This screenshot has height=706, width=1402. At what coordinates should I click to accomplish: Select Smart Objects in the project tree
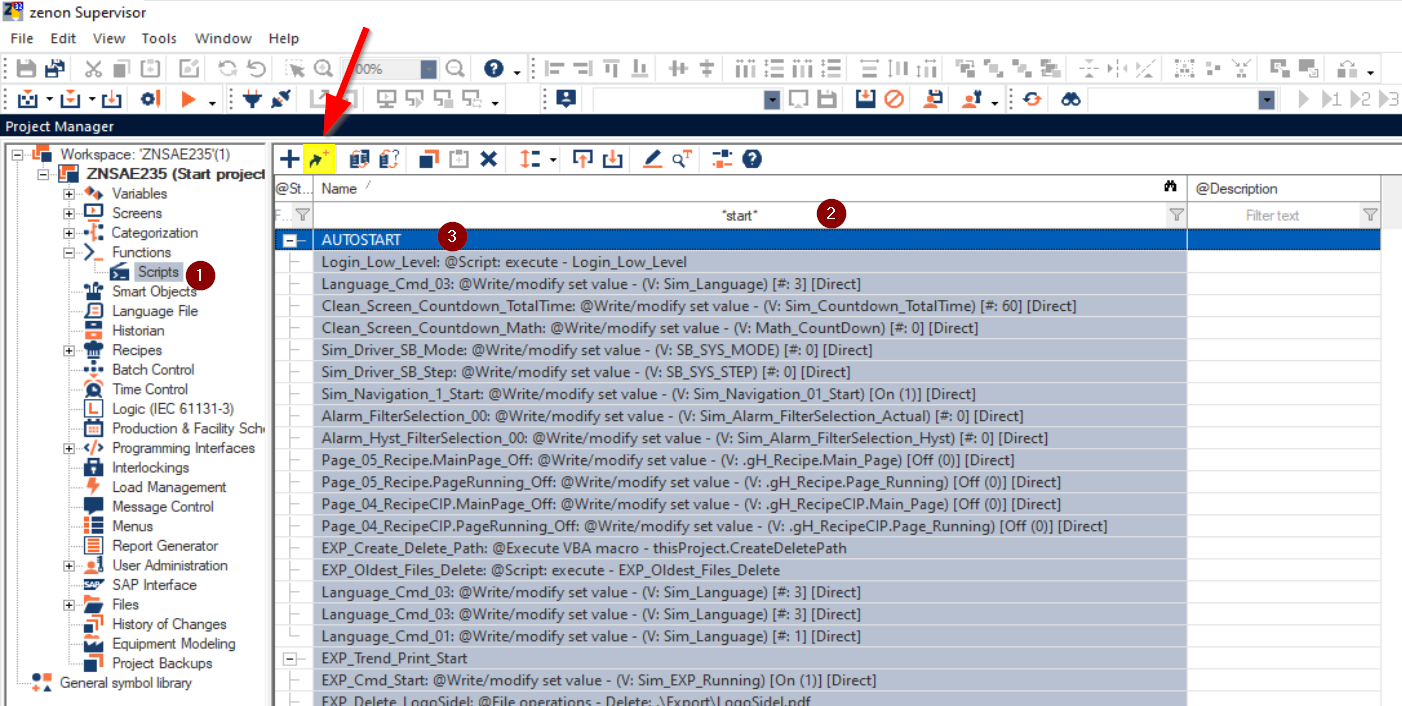coord(154,292)
